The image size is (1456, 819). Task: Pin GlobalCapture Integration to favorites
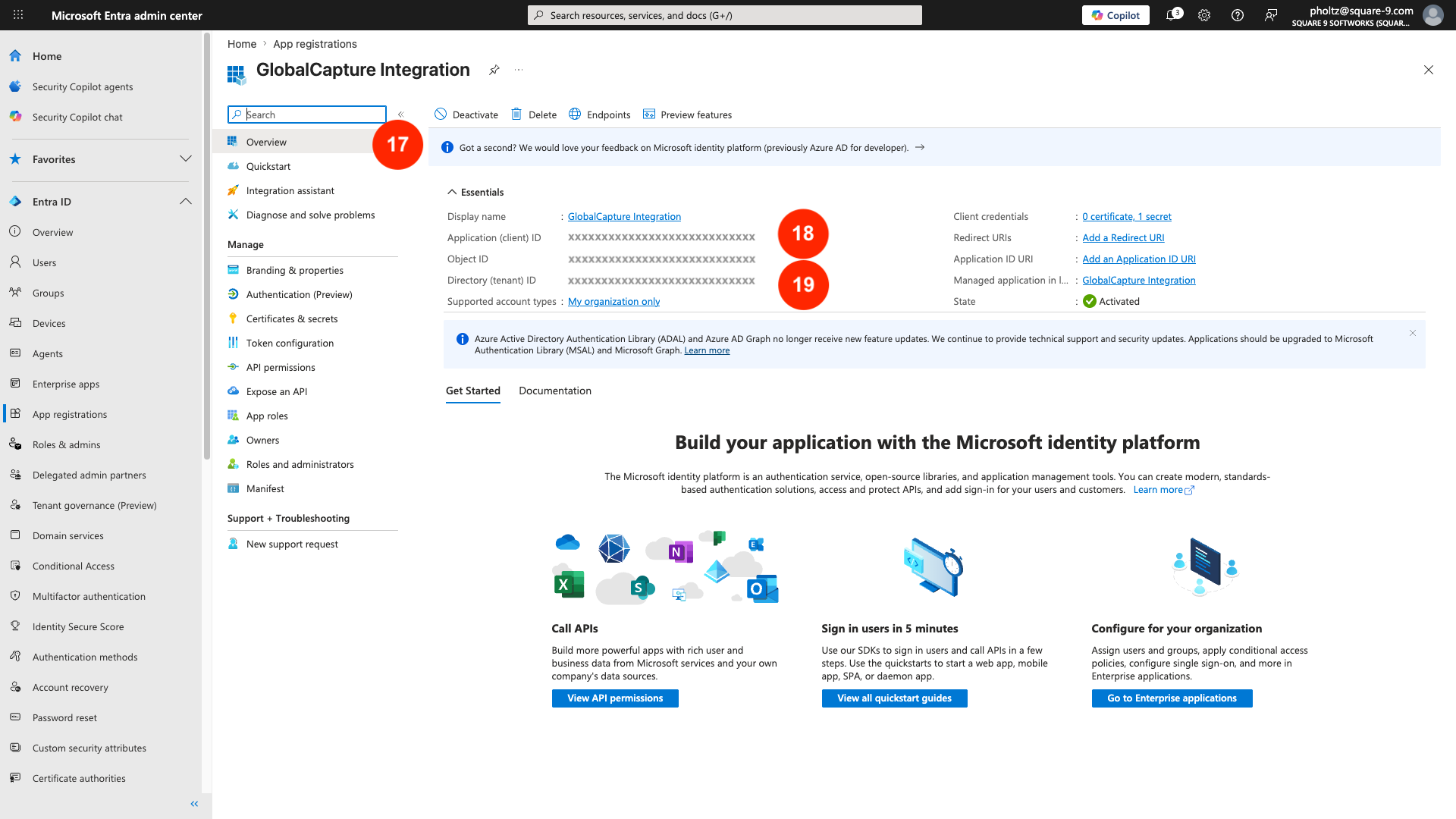[x=494, y=70]
